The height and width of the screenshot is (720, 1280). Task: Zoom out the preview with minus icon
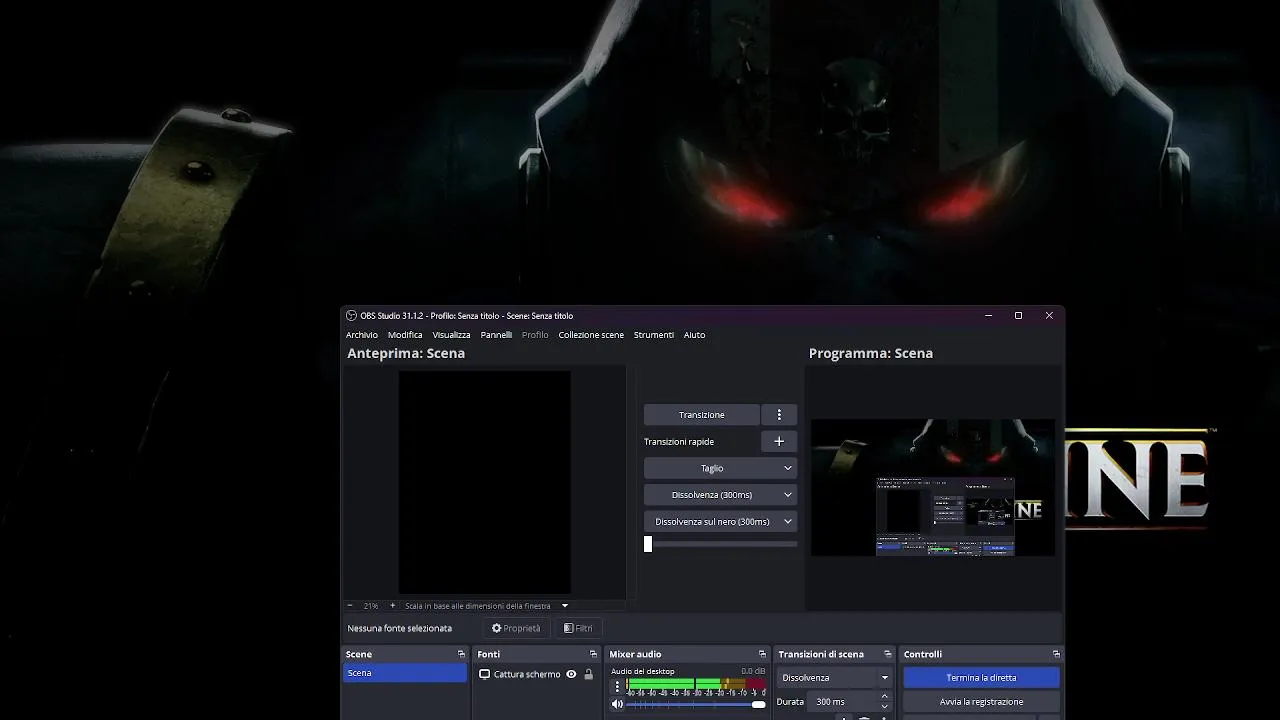tap(350, 605)
